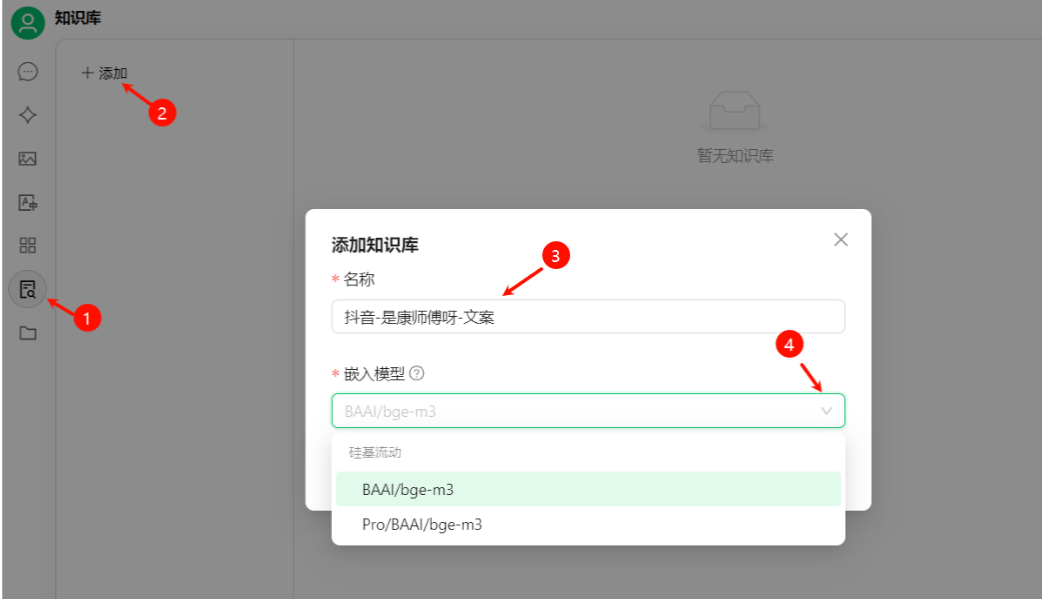The height and width of the screenshot is (599, 1042).
Task: Open the chat assistant sidebar icon
Action: click(x=28, y=71)
